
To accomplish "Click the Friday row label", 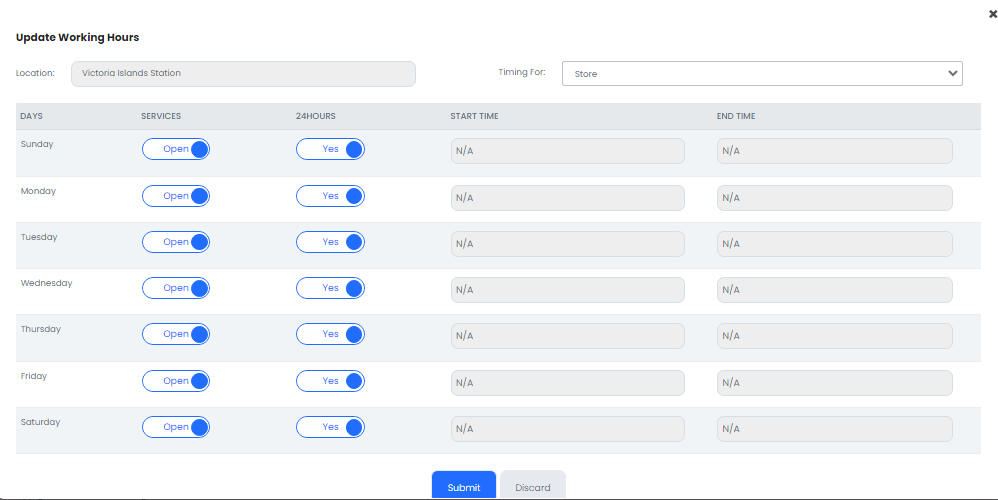I will [x=34, y=376].
